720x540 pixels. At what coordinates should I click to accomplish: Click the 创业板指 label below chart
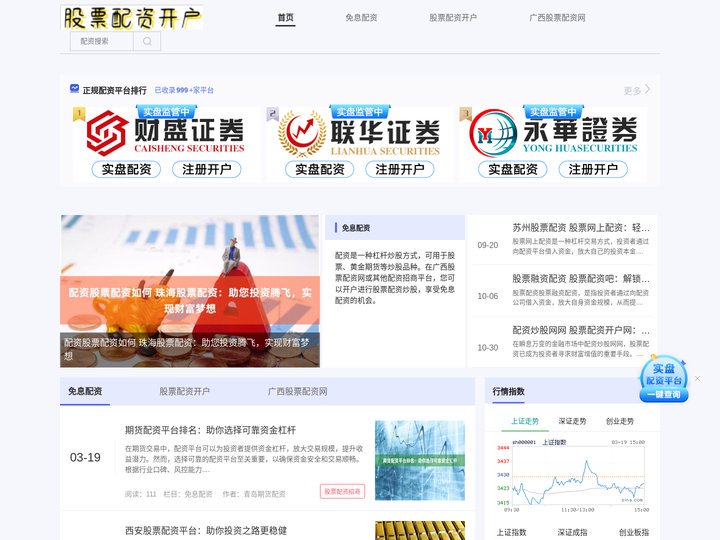pos(634,533)
